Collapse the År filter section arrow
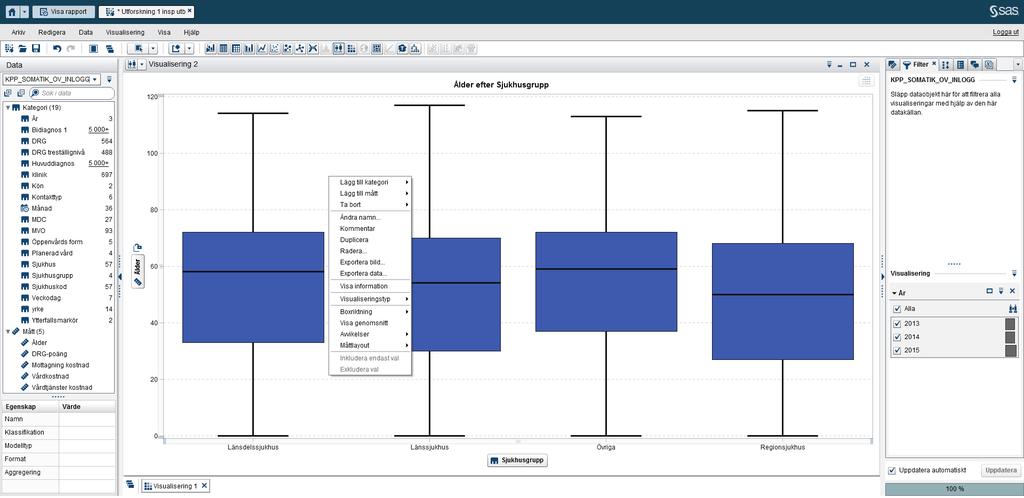 pos(894,292)
